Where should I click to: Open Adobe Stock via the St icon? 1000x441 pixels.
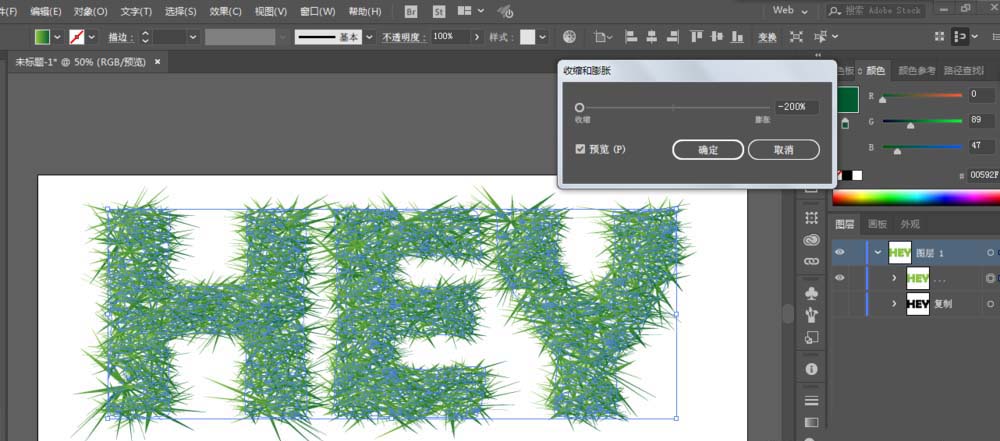coord(439,11)
